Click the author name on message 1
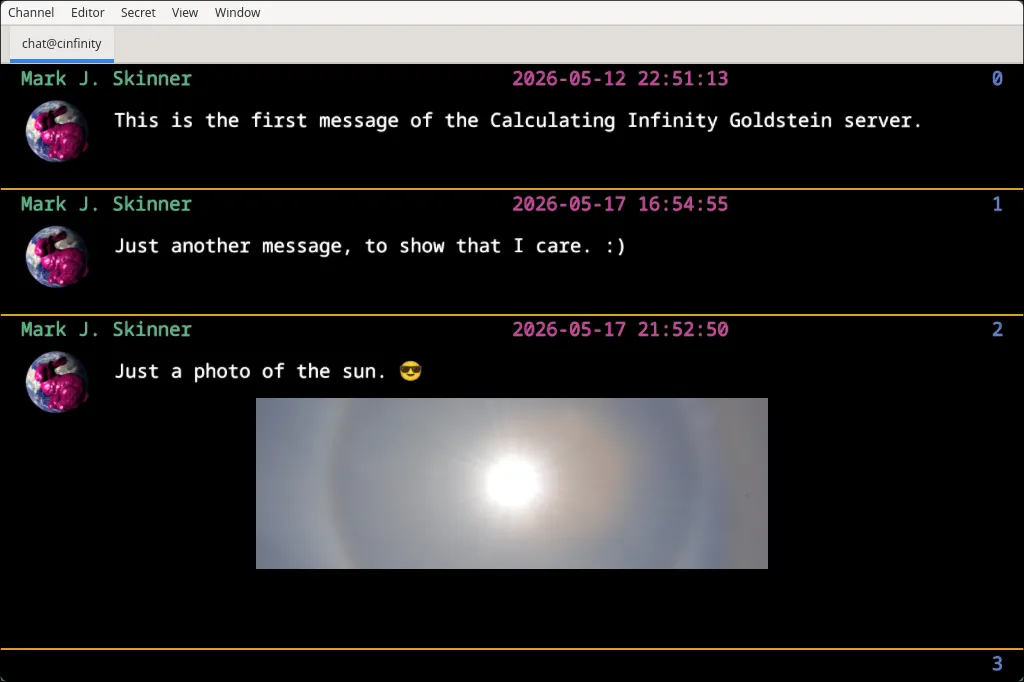The image size is (1024, 682). coord(106,204)
